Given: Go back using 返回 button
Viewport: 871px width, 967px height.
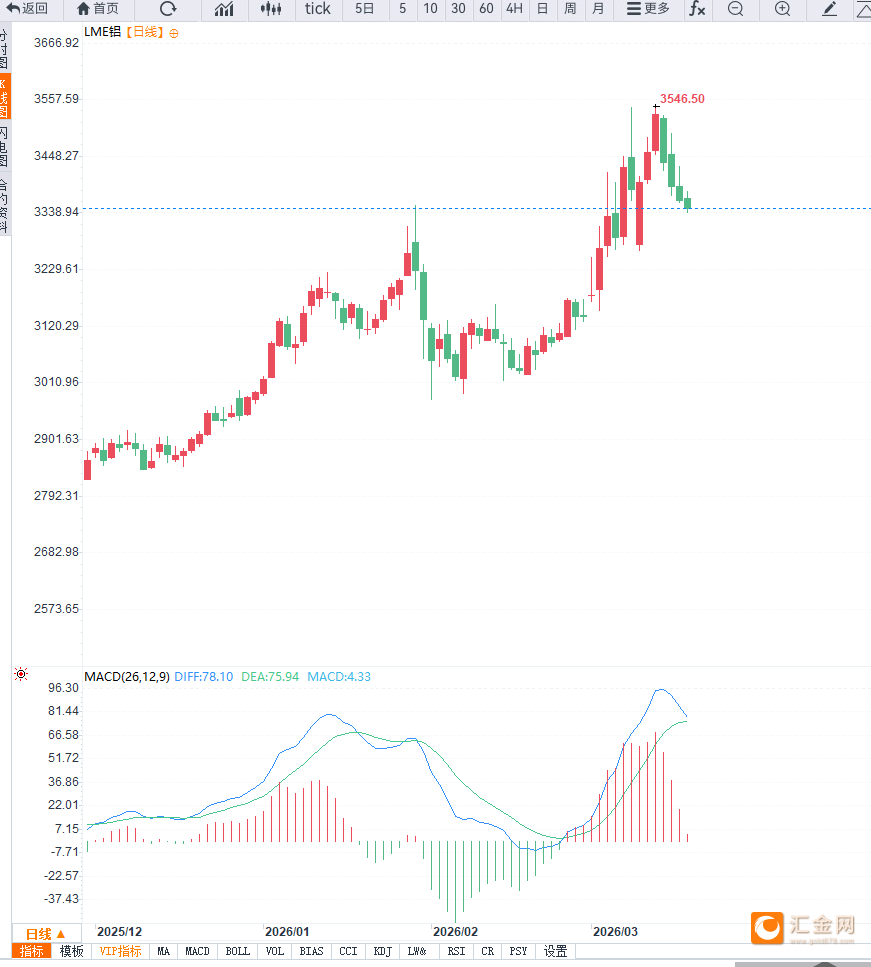Looking at the screenshot, I should 27,9.
